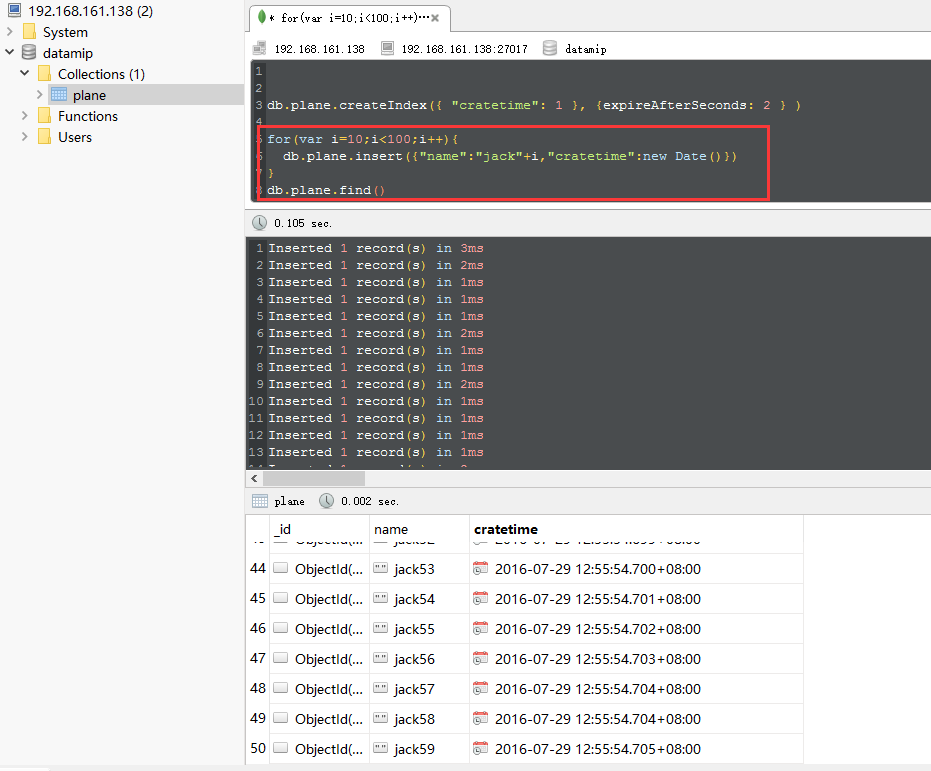
Task: Click the Users folder icon
Action: tap(44, 137)
